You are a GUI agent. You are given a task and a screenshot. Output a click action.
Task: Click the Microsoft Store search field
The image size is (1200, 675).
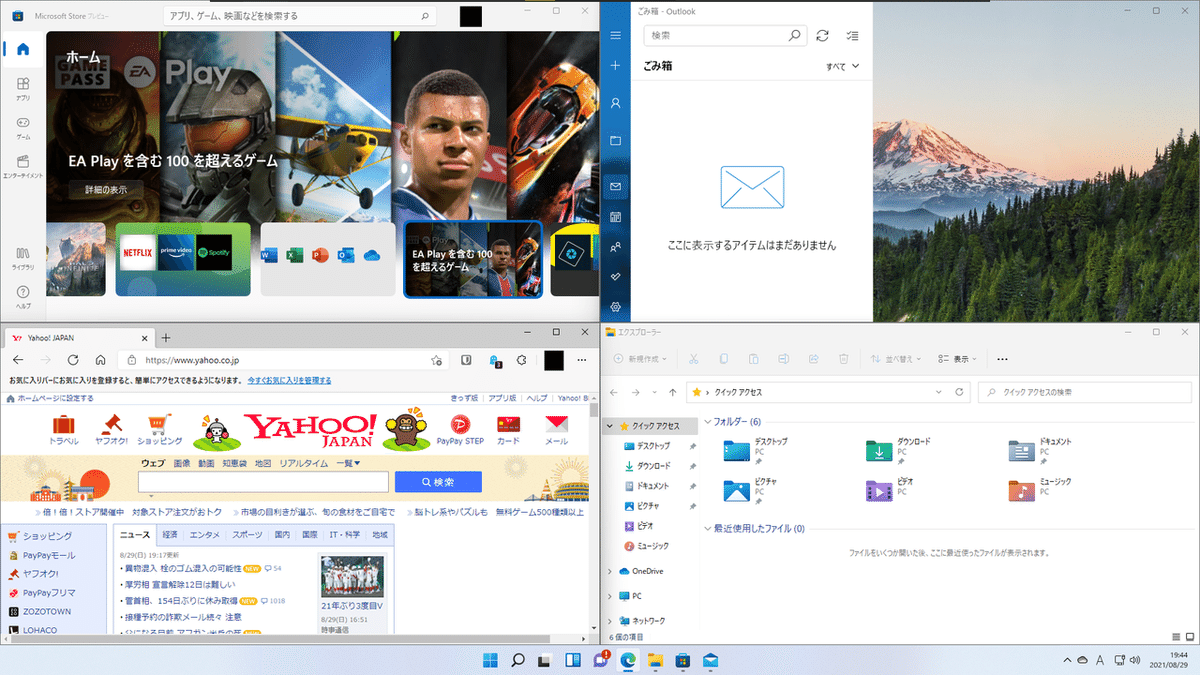299,16
